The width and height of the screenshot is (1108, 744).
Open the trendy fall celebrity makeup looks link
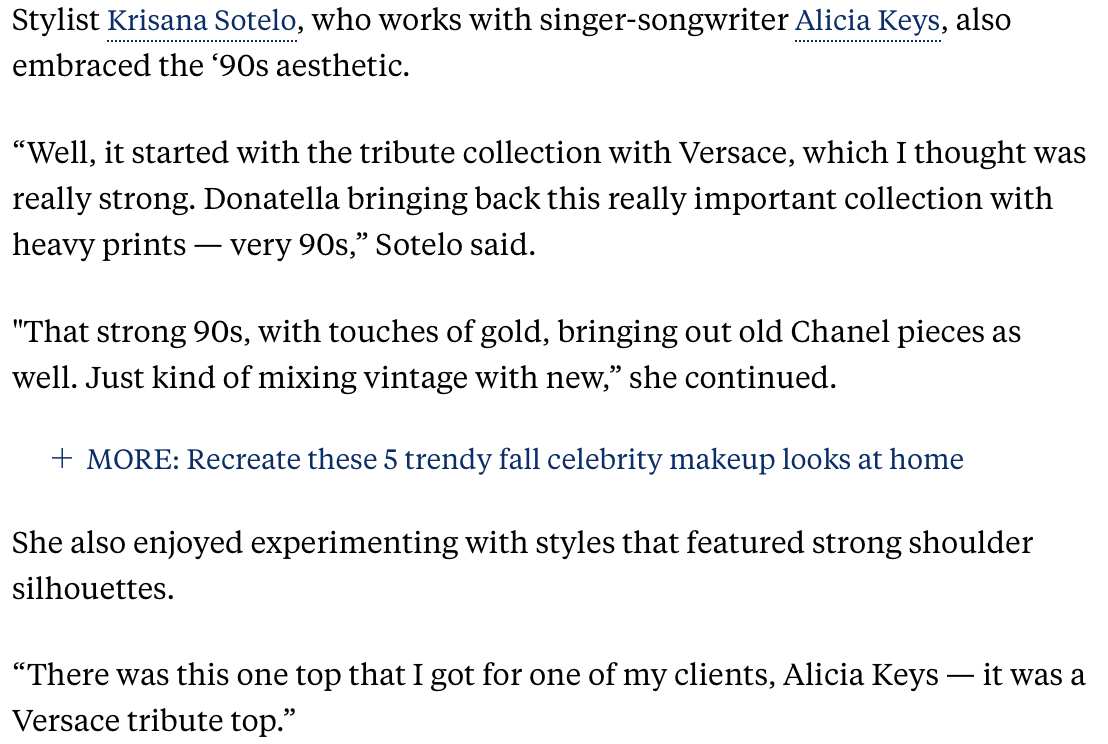574,459
